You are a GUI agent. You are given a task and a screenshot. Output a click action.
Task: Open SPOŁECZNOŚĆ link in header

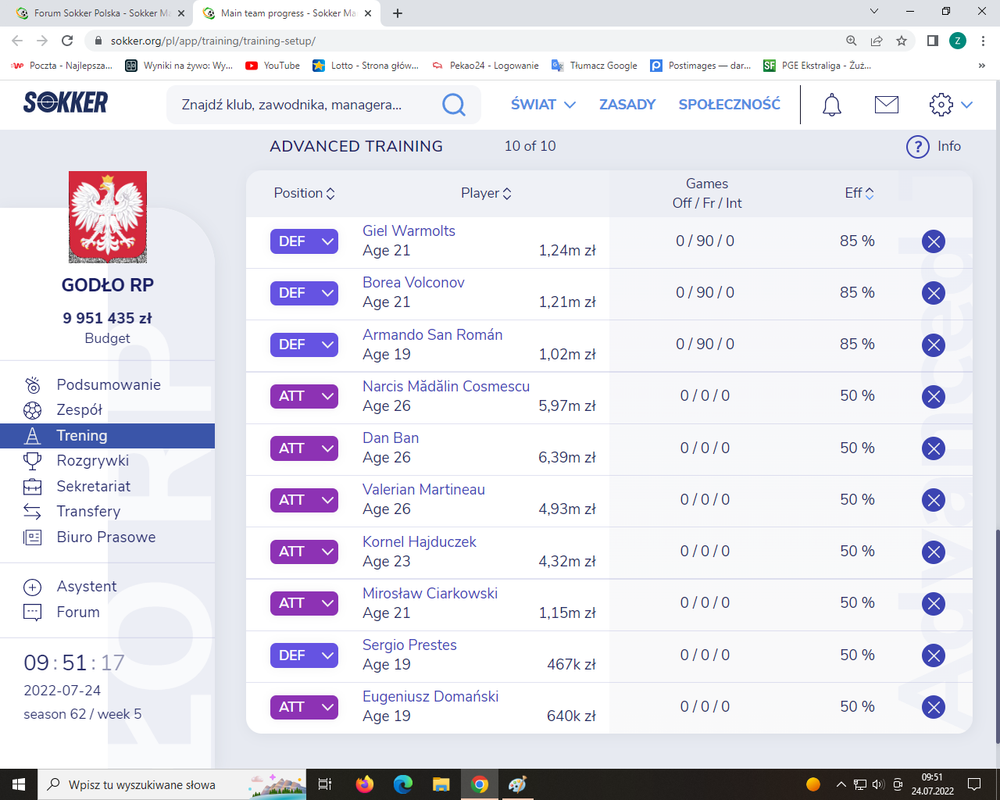[x=729, y=105]
